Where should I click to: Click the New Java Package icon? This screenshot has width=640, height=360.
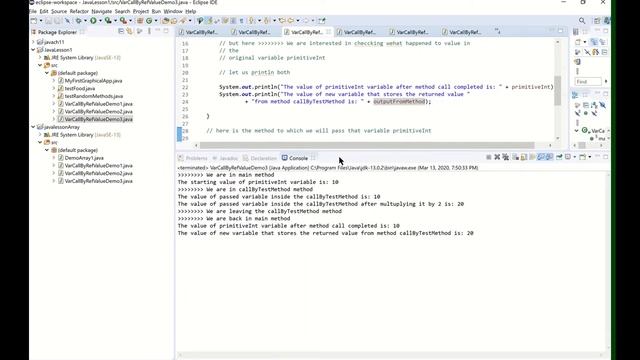[x=140, y=20]
